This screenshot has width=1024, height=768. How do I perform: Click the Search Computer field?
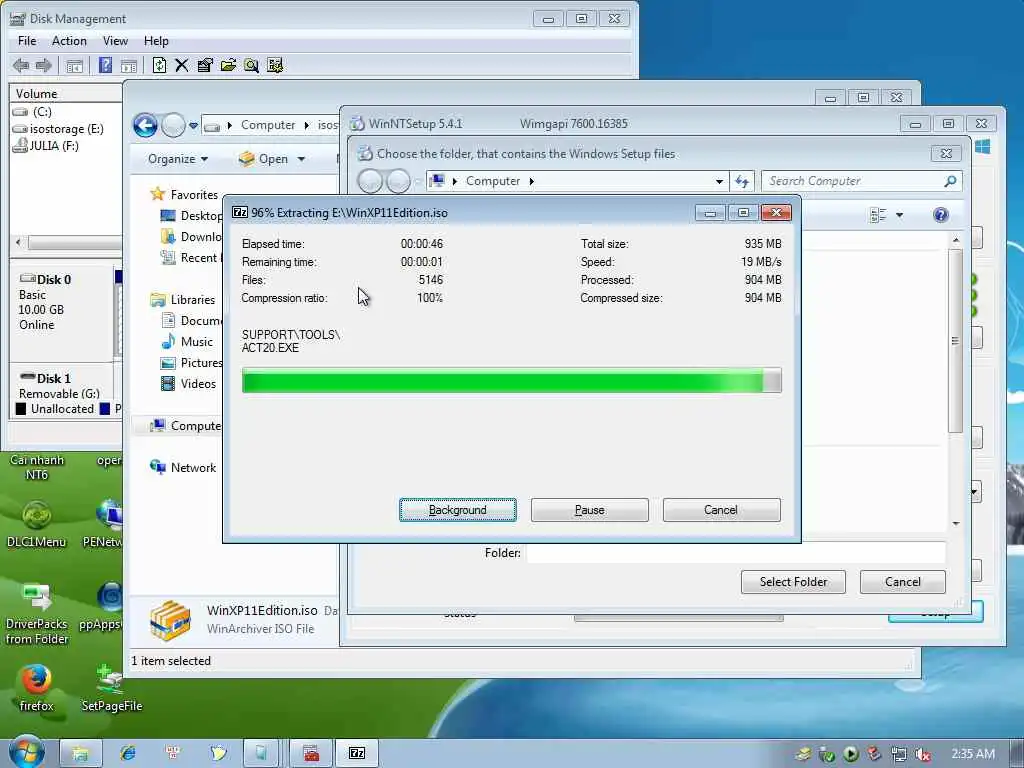pos(854,181)
